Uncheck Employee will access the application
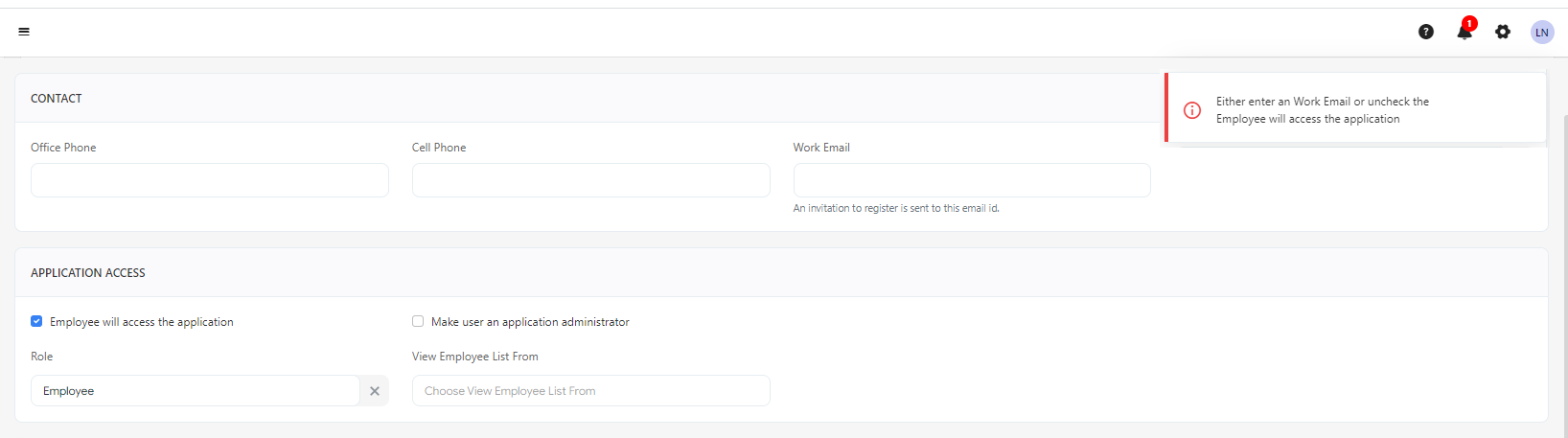 (36, 322)
